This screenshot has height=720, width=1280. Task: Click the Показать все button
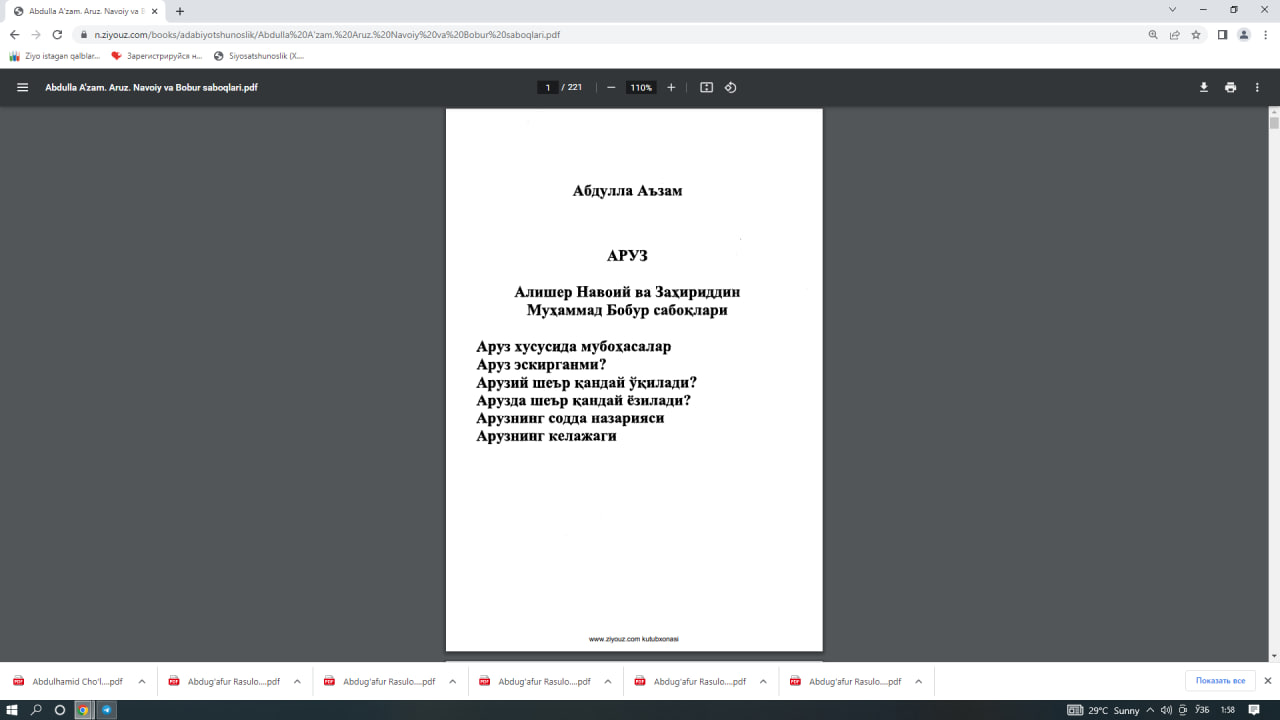(x=1220, y=681)
